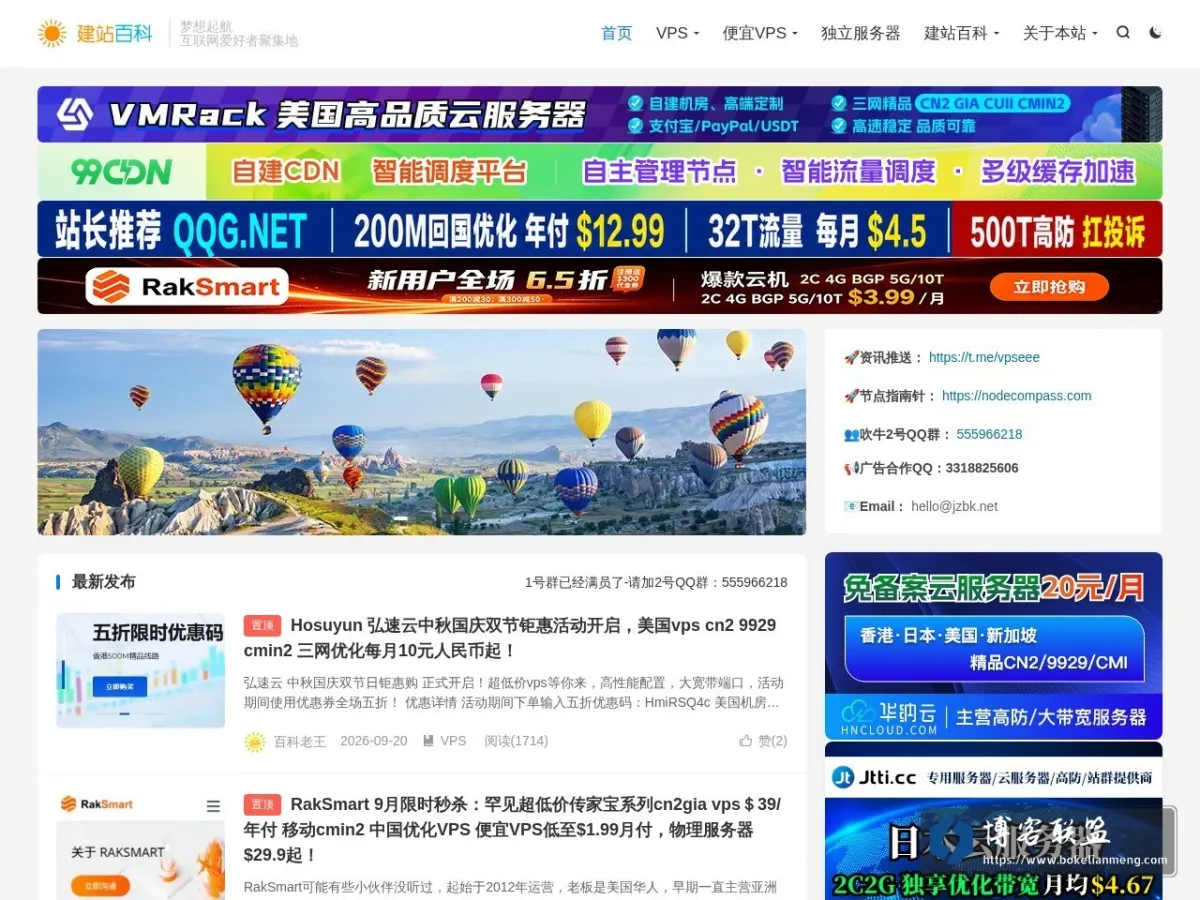Click author avatar beside 百科老王
The image size is (1200, 900).
click(255, 742)
